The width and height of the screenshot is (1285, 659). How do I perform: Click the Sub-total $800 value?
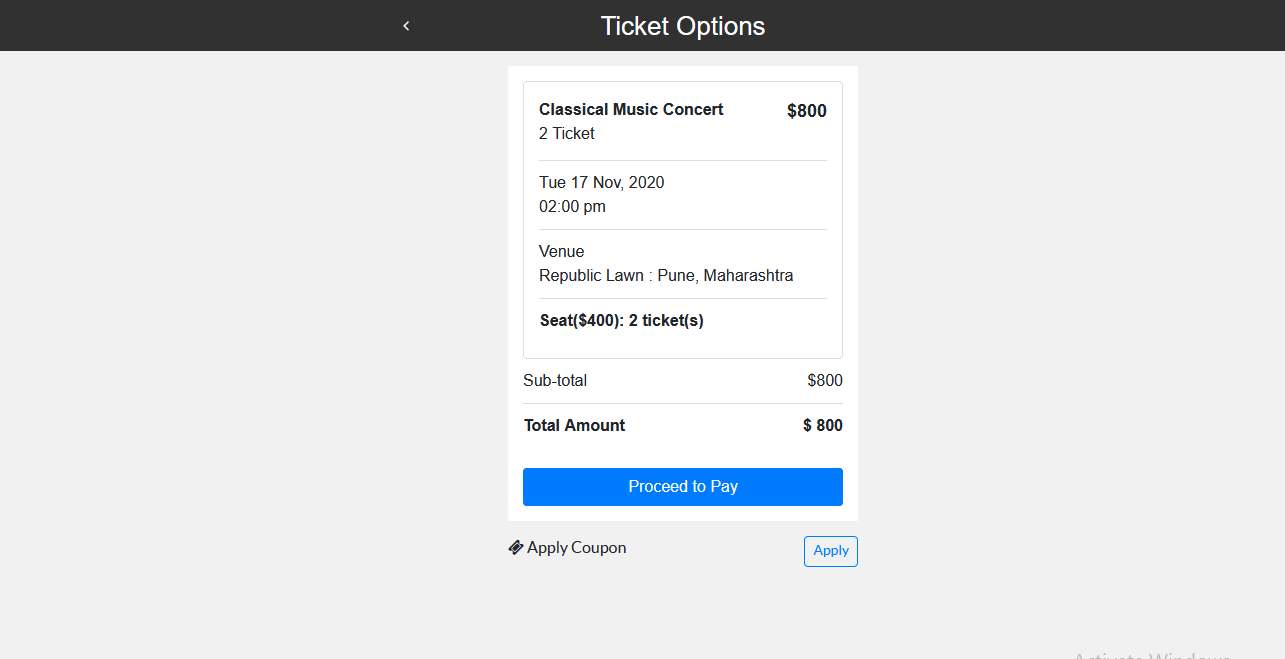point(825,381)
